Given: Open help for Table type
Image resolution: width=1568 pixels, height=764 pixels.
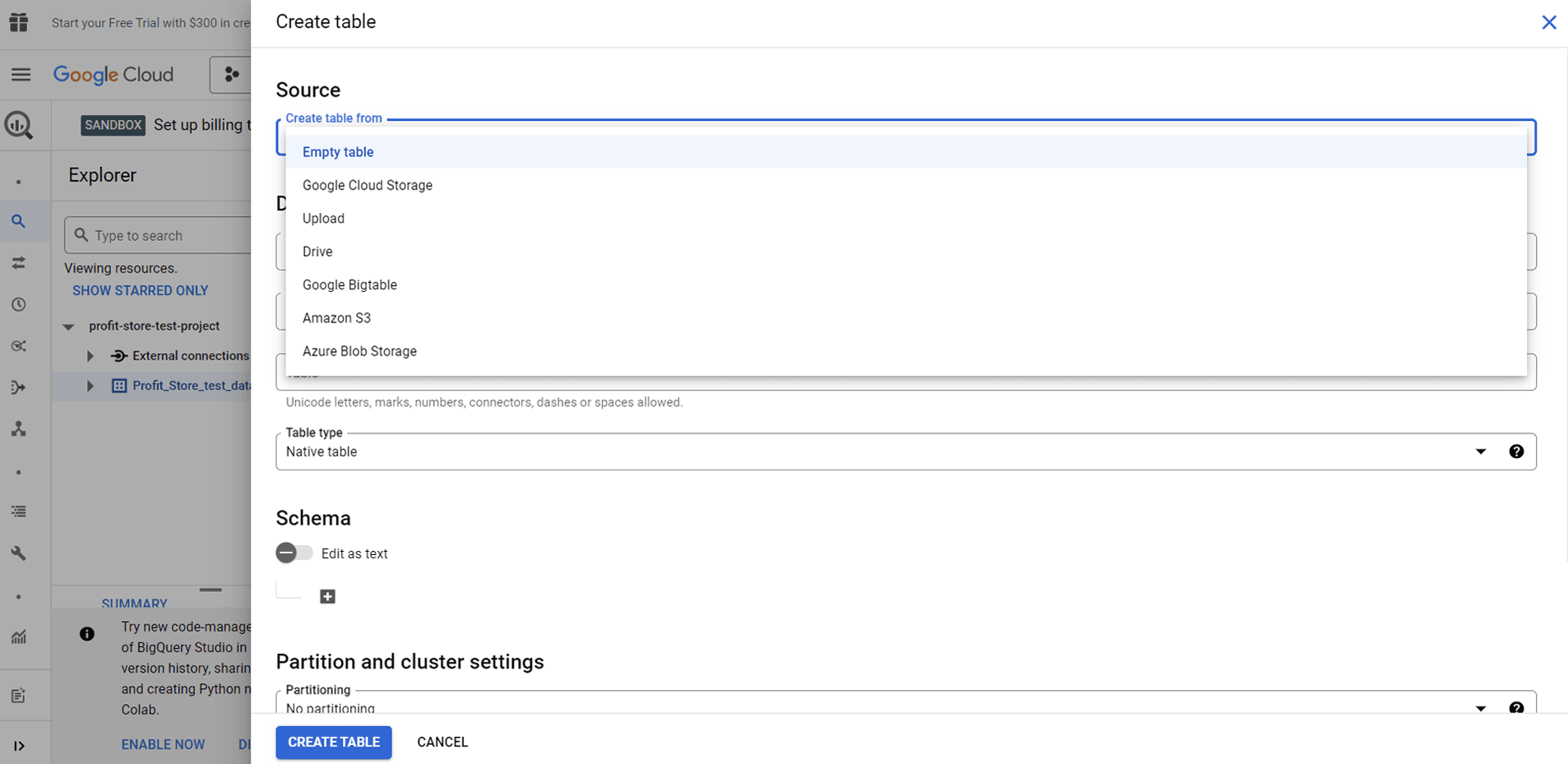Looking at the screenshot, I should pyautogui.click(x=1516, y=451).
